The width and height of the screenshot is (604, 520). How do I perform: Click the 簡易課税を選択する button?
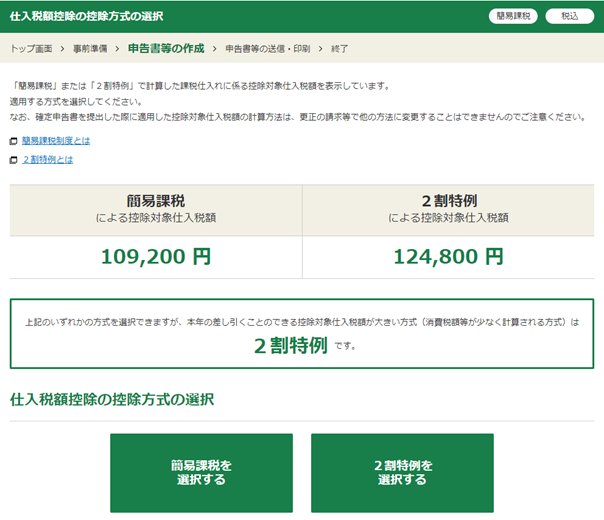[x=201, y=473]
